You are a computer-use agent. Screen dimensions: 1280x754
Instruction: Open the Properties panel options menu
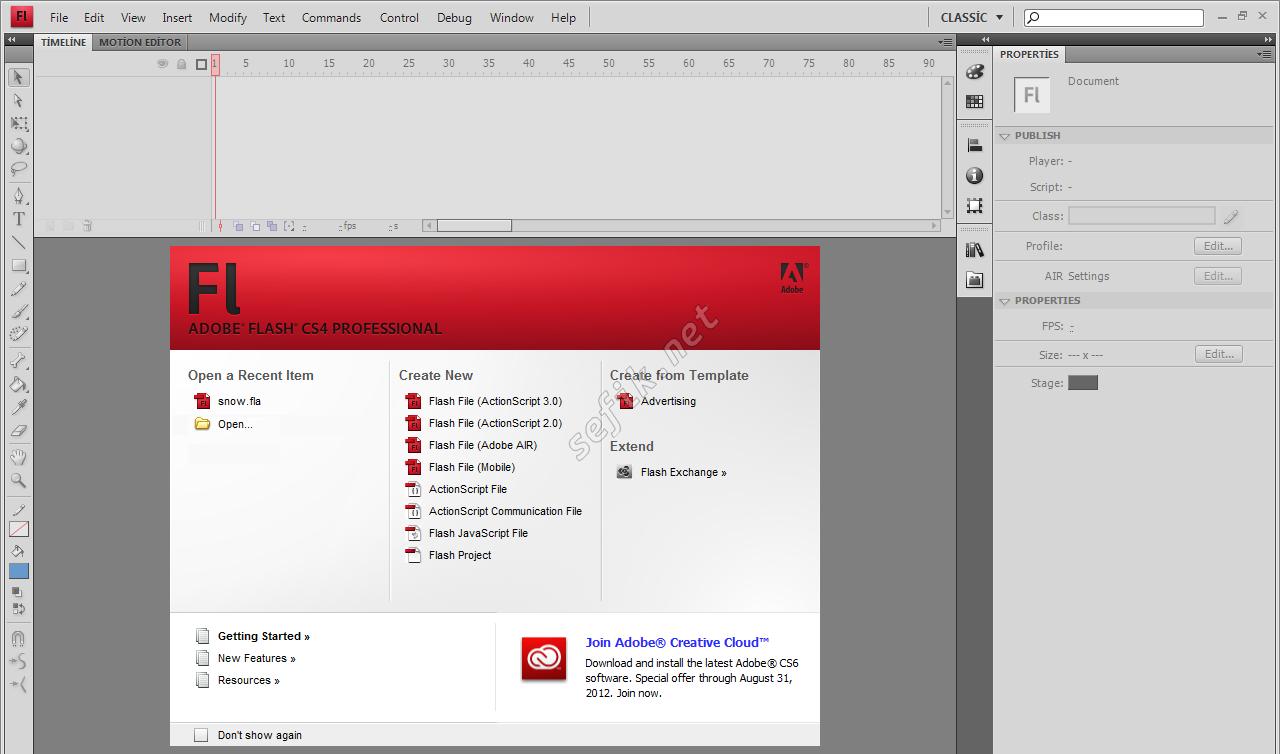coord(1266,55)
